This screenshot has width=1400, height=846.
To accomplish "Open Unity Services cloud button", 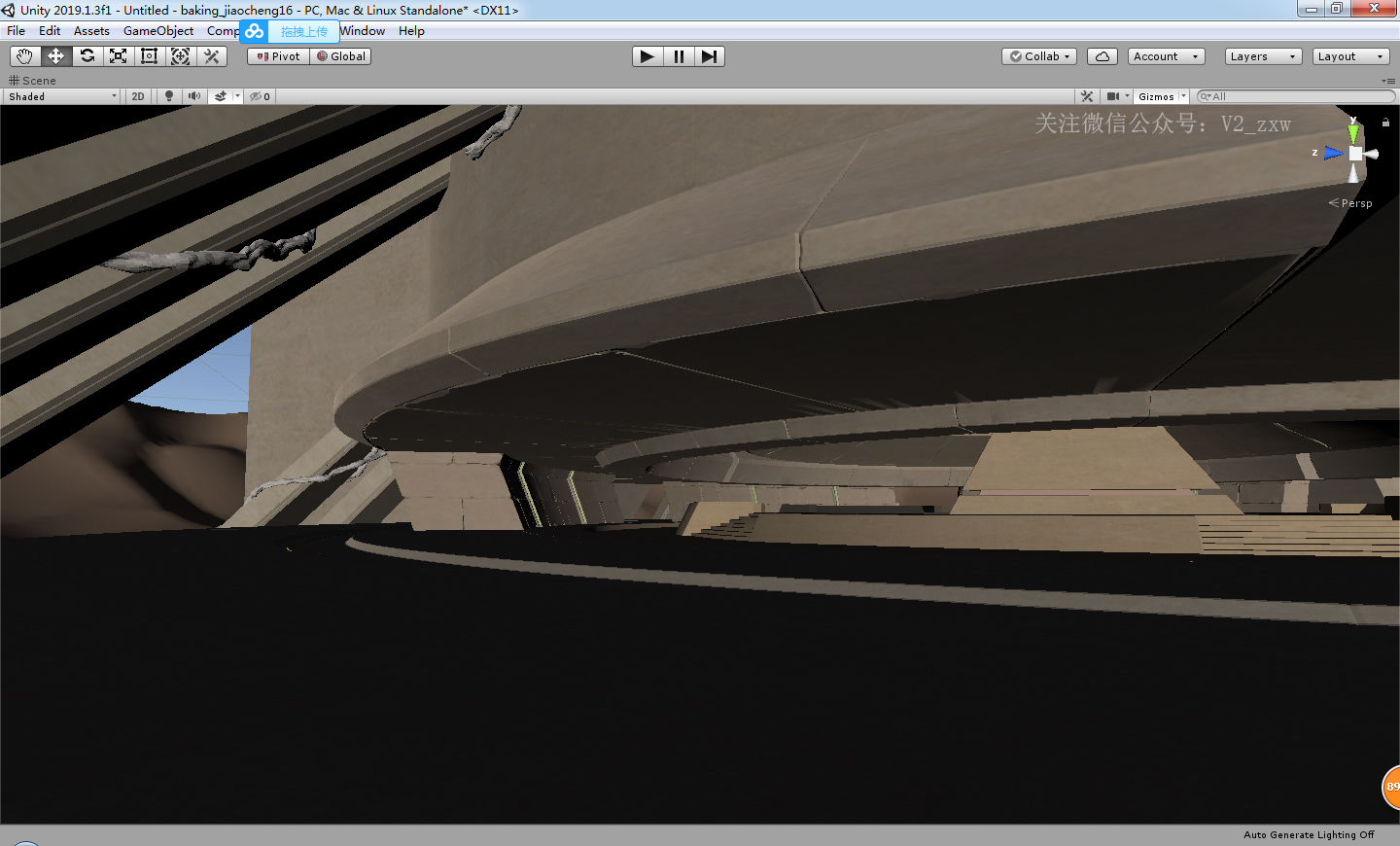I will coord(1102,56).
